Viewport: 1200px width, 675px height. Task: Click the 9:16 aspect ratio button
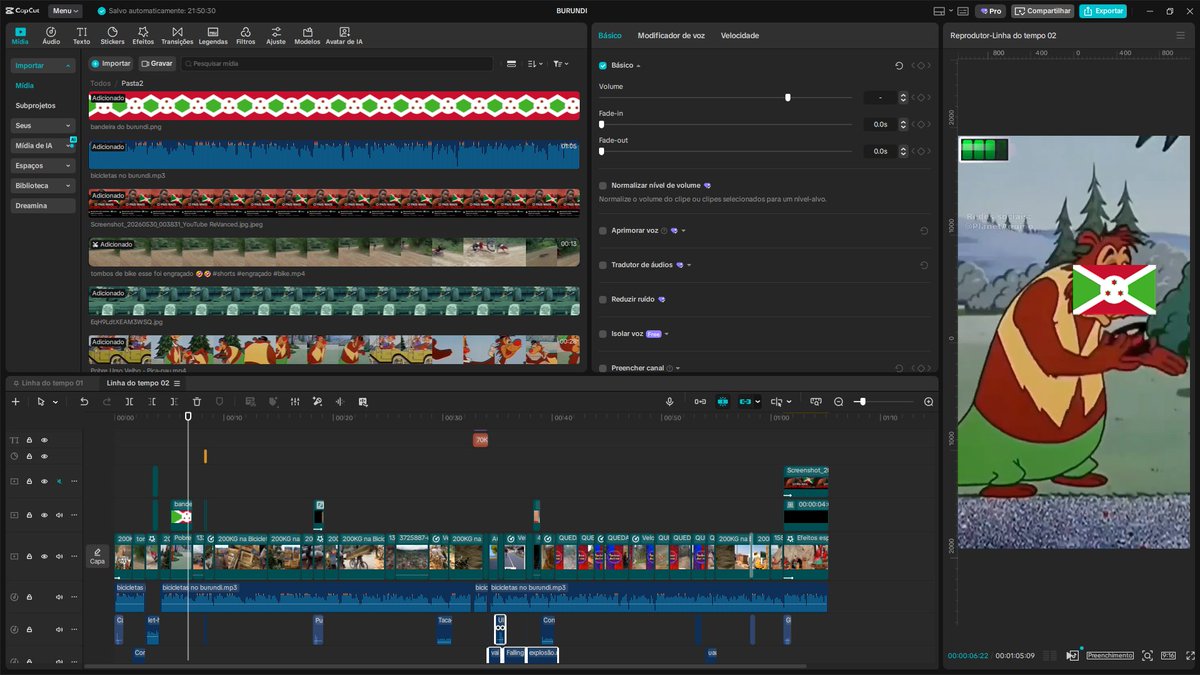(x=1168, y=655)
